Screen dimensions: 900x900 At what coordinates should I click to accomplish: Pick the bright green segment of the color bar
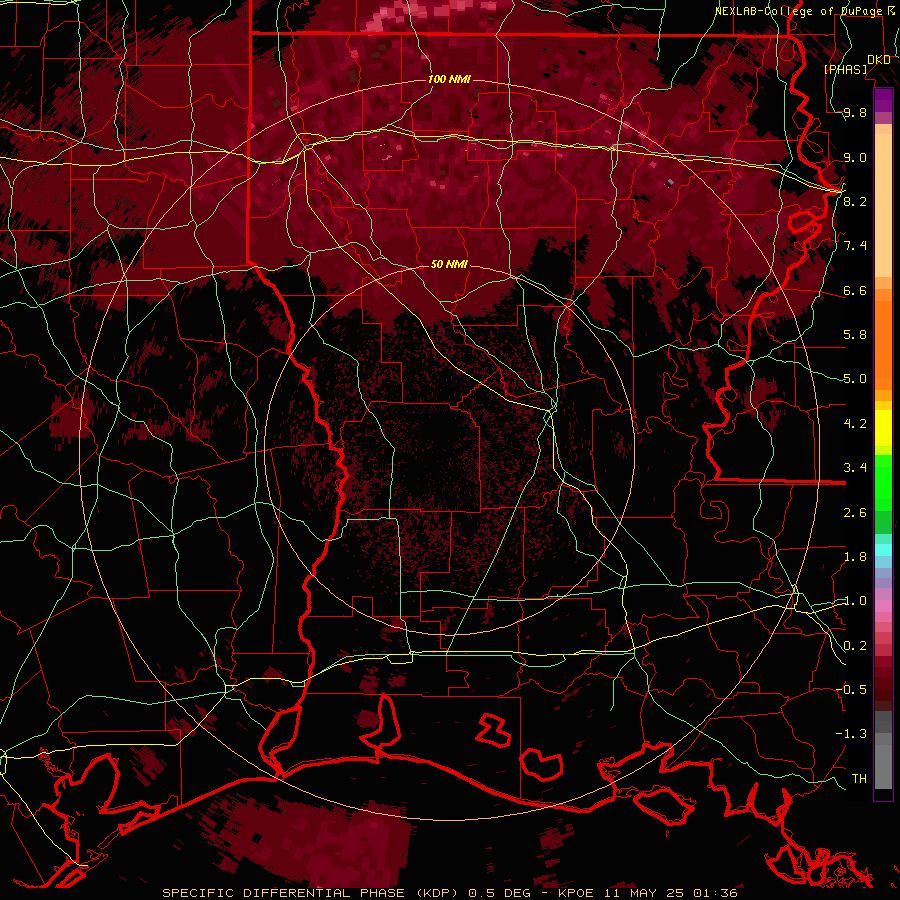(x=883, y=482)
